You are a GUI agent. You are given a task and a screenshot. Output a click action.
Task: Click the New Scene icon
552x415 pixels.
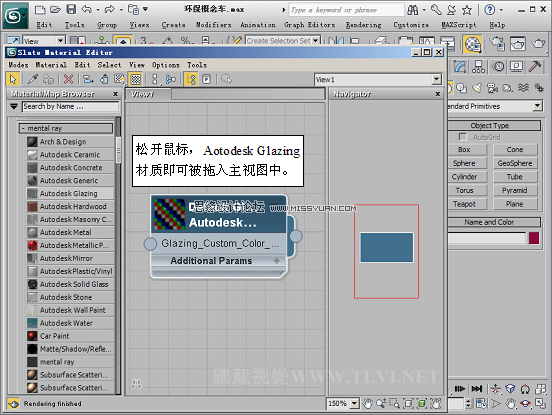click(40, 10)
